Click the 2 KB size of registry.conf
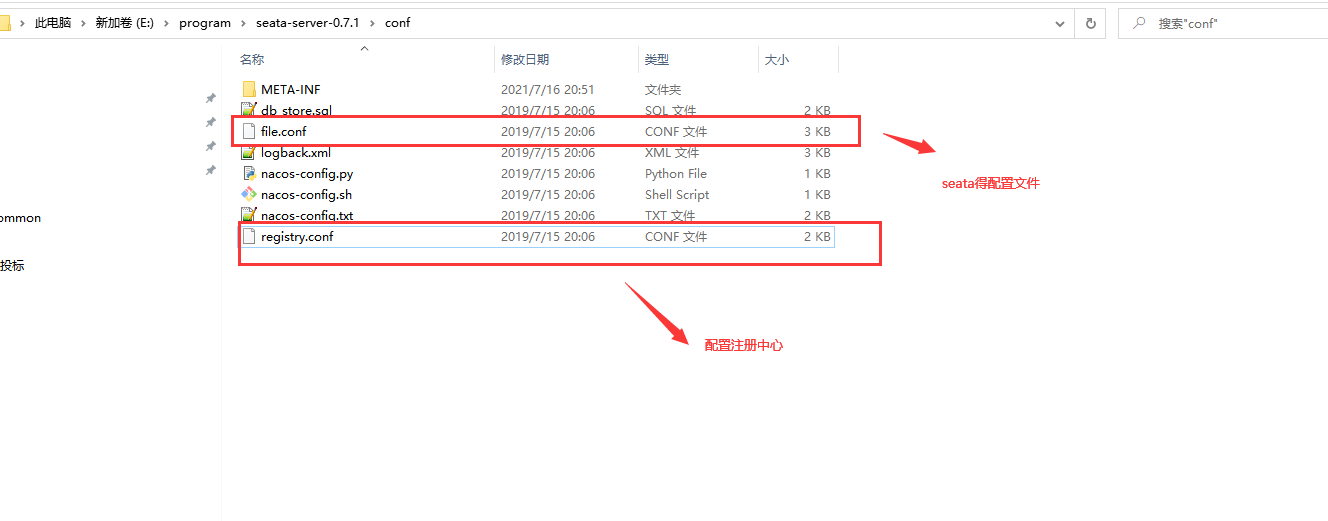1328x521 pixels. (817, 236)
